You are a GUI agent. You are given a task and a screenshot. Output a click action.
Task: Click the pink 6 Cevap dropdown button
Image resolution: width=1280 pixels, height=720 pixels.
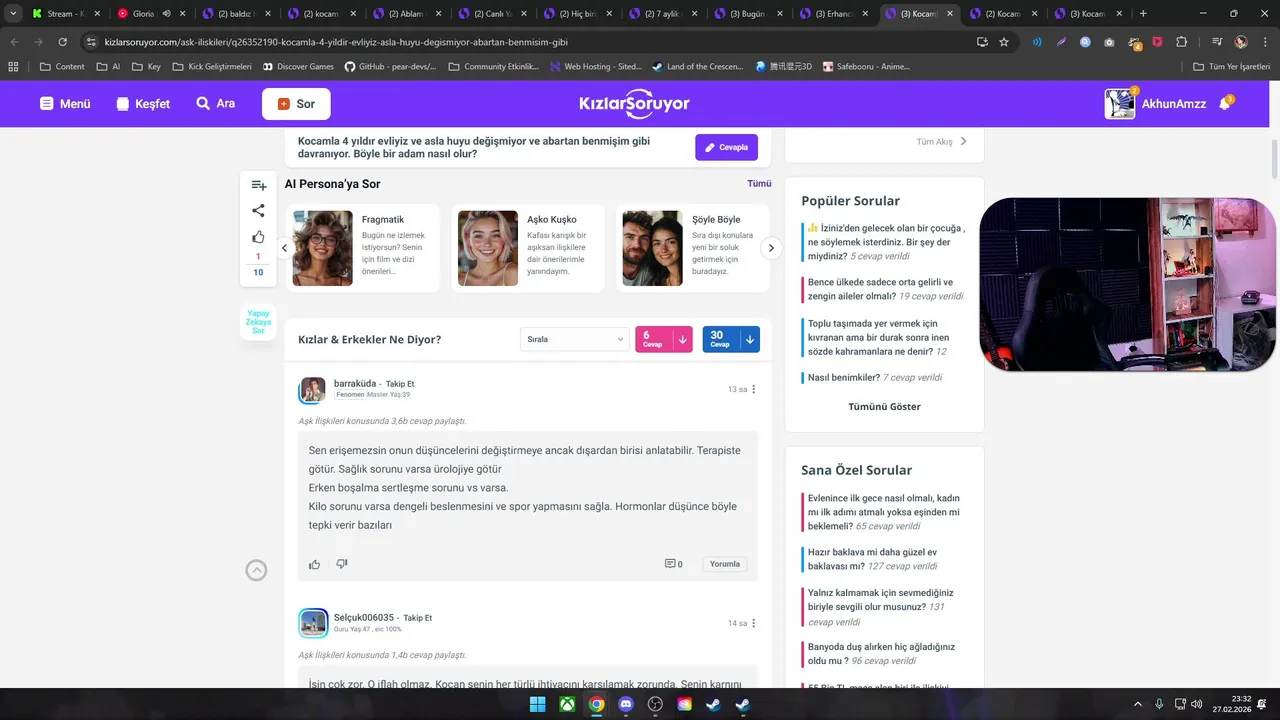(x=664, y=339)
